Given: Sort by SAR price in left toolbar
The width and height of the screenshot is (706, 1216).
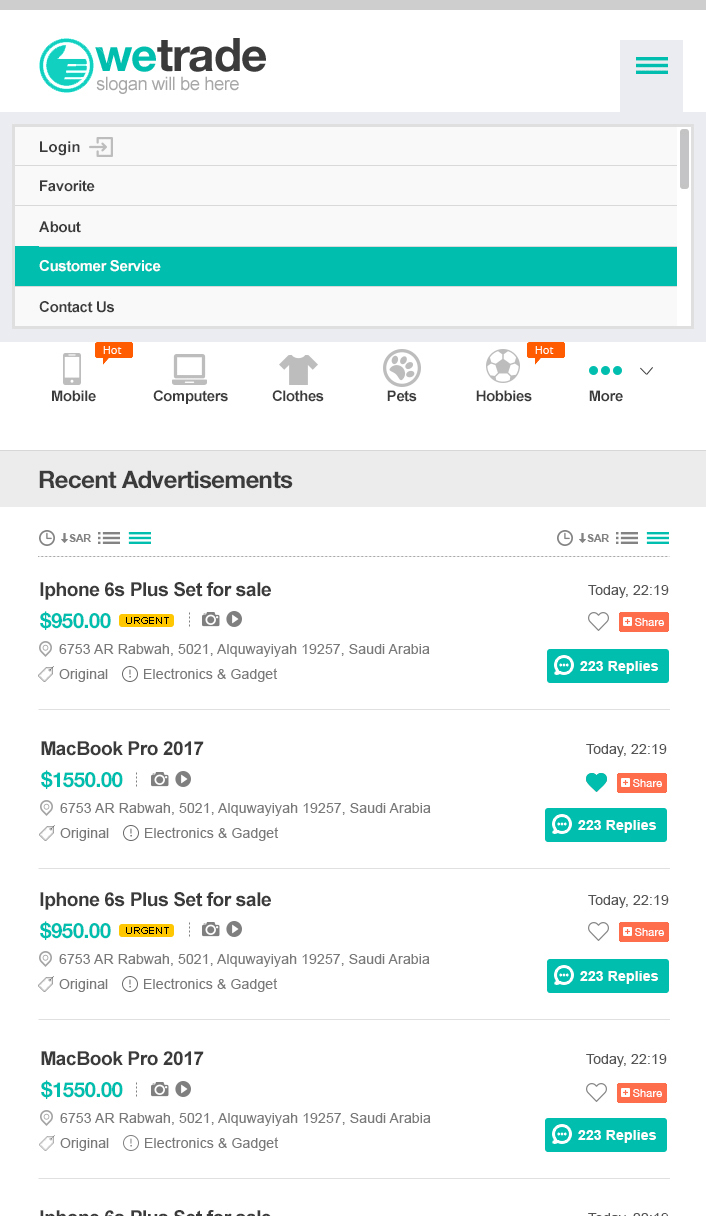Looking at the screenshot, I should 76,538.
